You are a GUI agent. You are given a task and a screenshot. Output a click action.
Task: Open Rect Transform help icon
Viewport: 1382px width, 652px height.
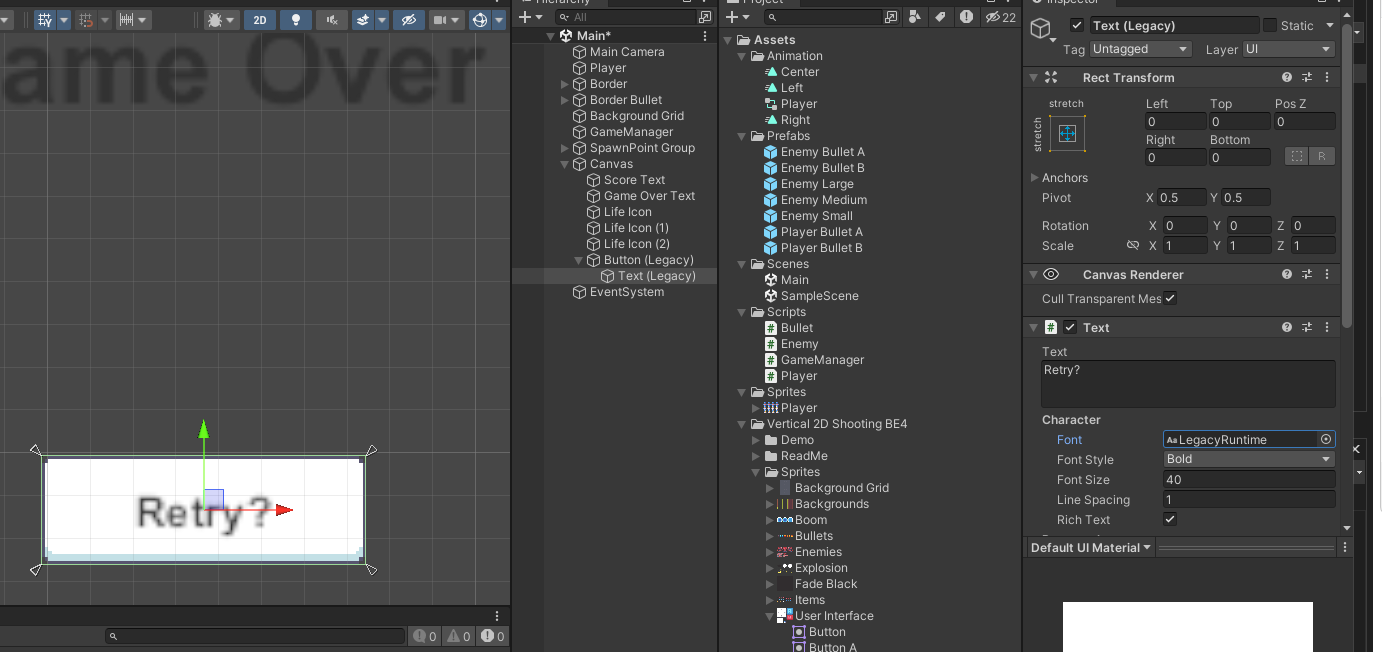click(1287, 77)
